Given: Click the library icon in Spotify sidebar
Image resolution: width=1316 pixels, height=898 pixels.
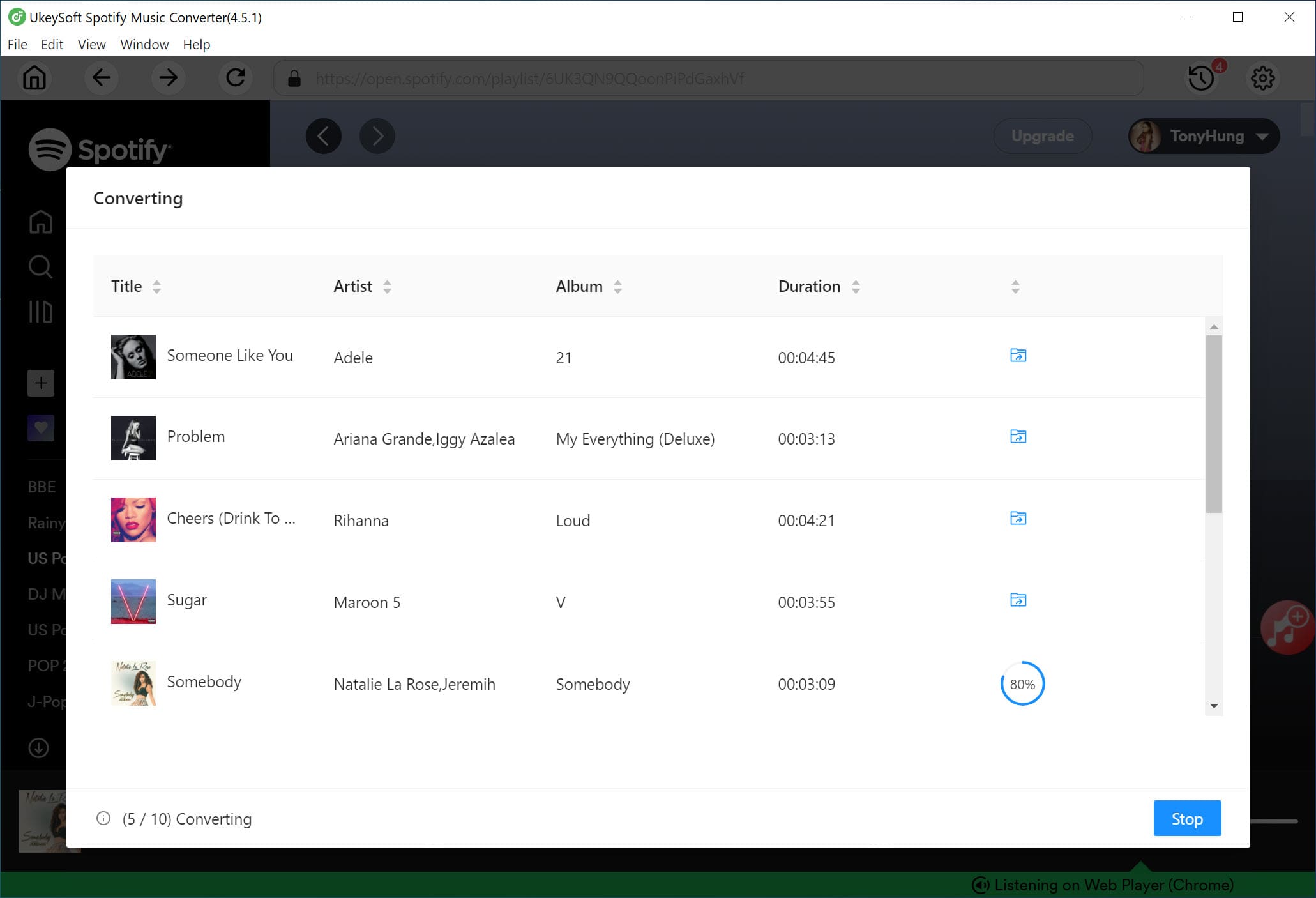Looking at the screenshot, I should click(x=40, y=311).
